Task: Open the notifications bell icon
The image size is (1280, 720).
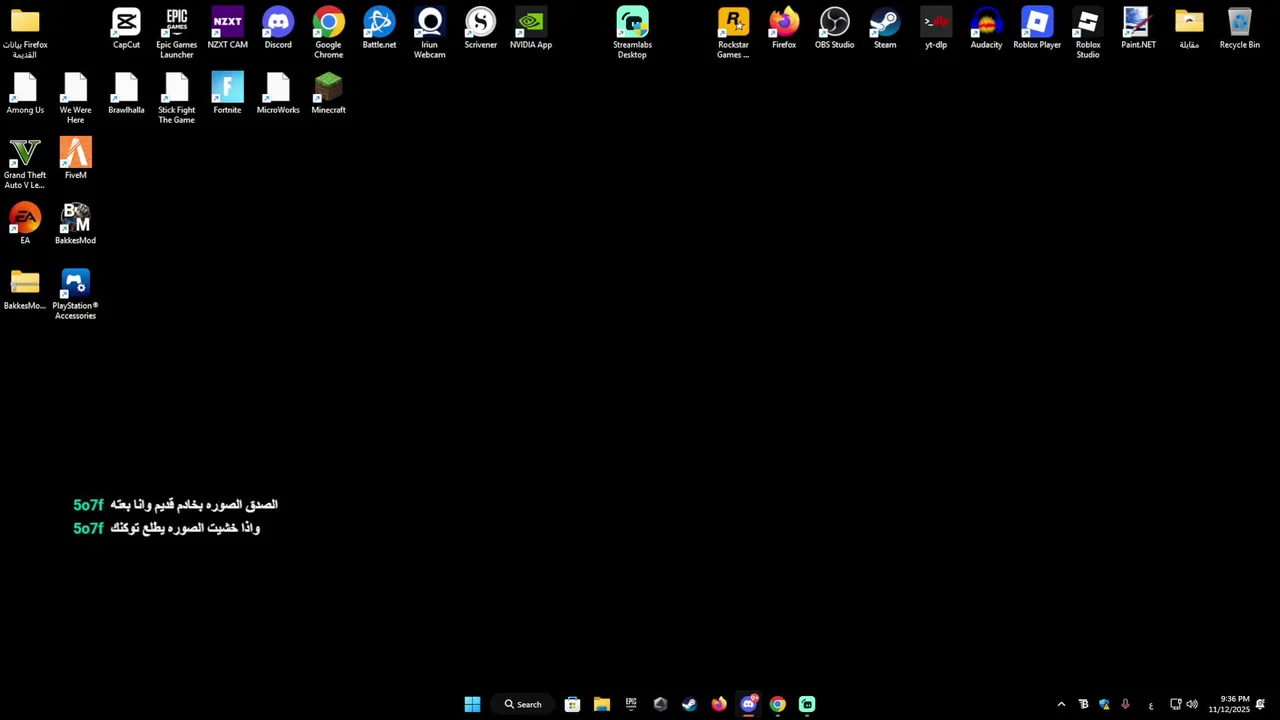Action: 1261,704
